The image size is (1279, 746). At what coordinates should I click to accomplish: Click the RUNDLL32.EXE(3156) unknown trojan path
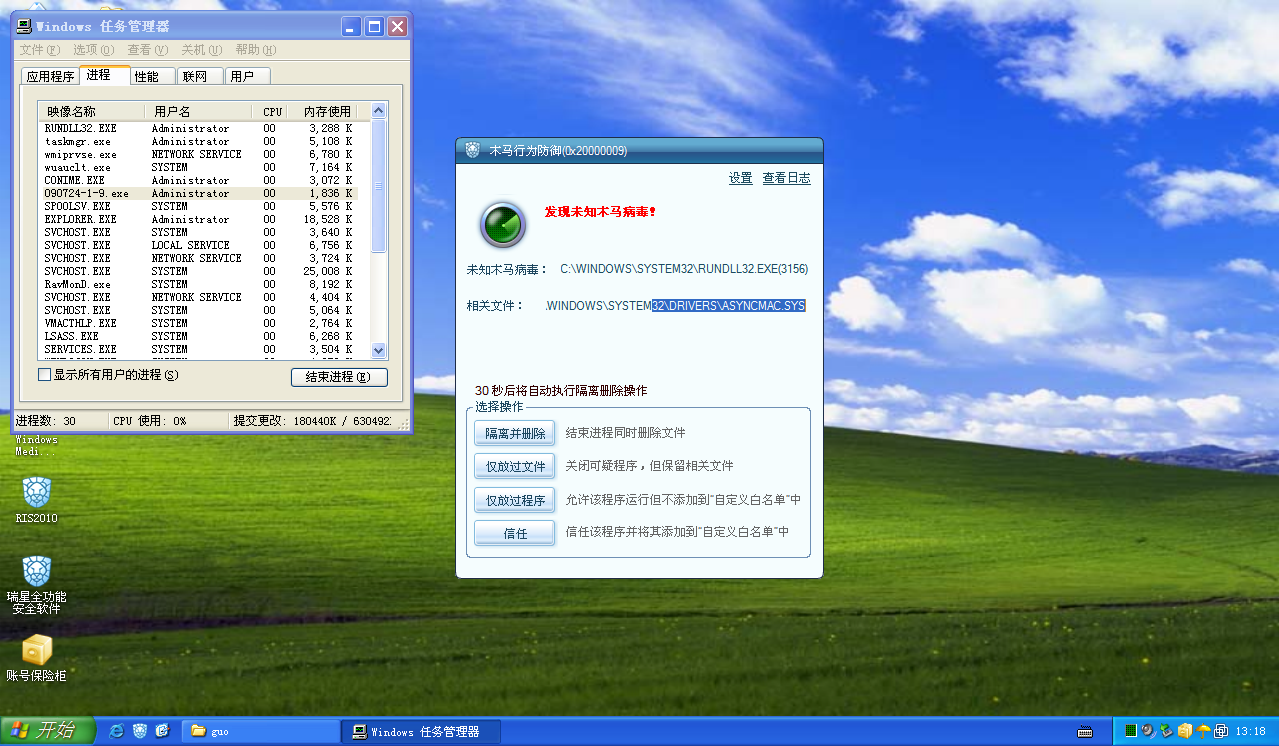click(x=684, y=269)
